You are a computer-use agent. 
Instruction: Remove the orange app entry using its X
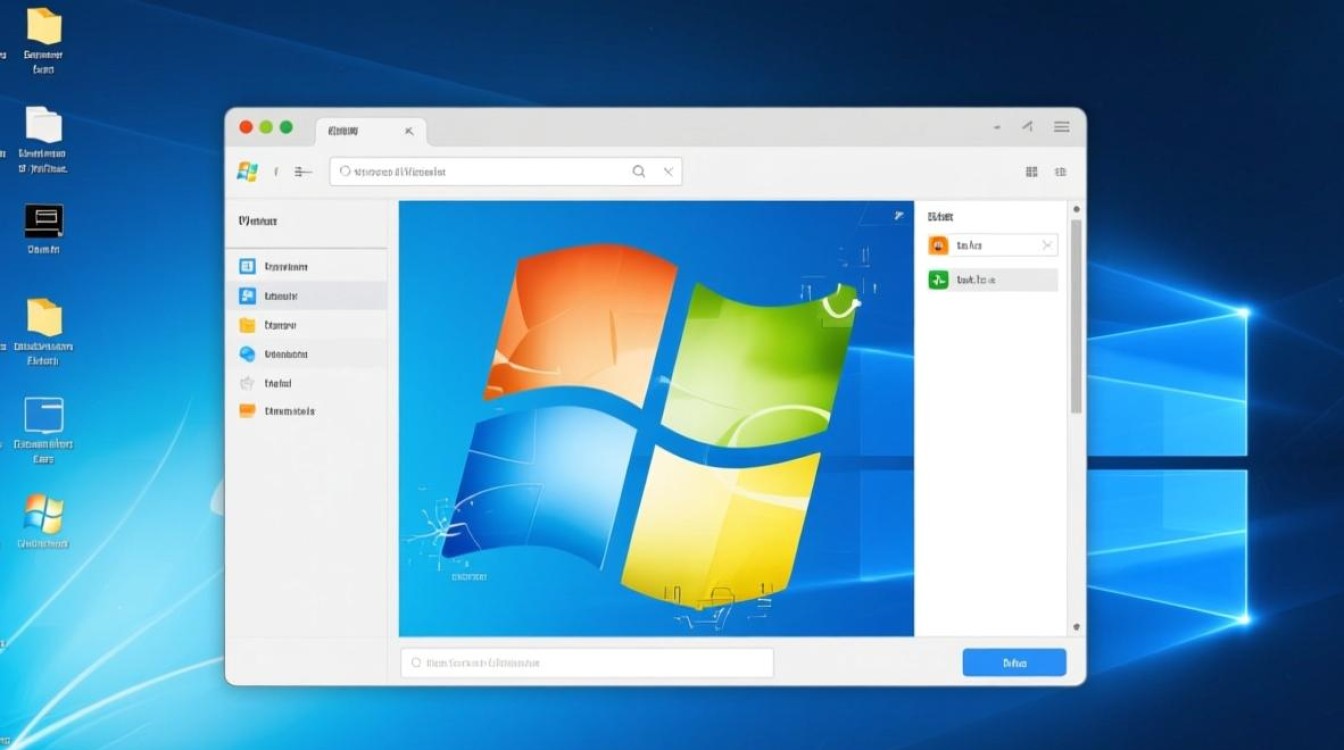pos(1049,244)
